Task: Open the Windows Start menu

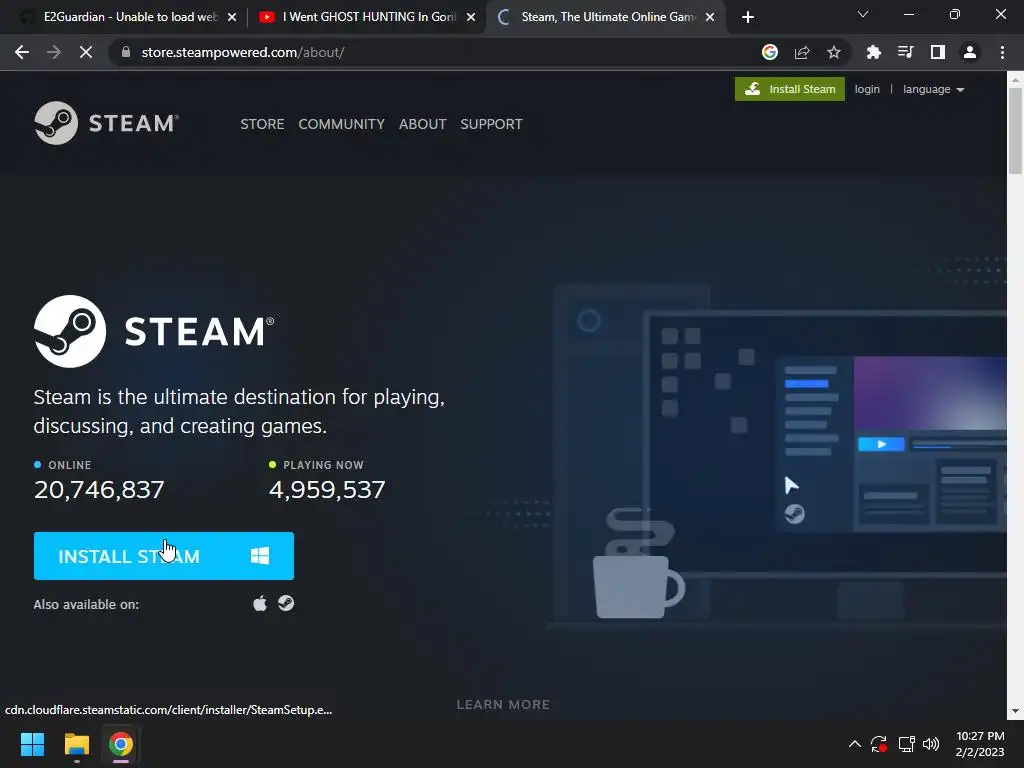Action: tap(32, 744)
